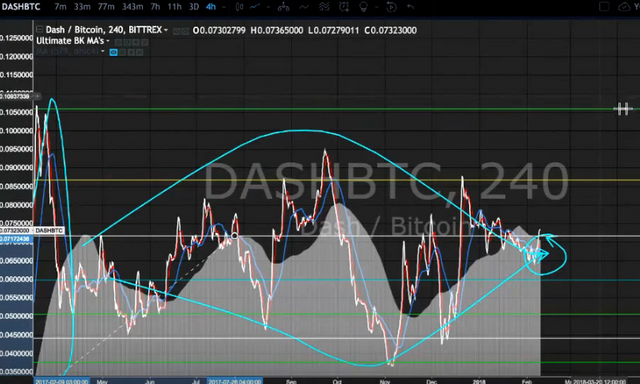
Task: Open the MA indicator dropdown arrow
Action: [103, 51]
